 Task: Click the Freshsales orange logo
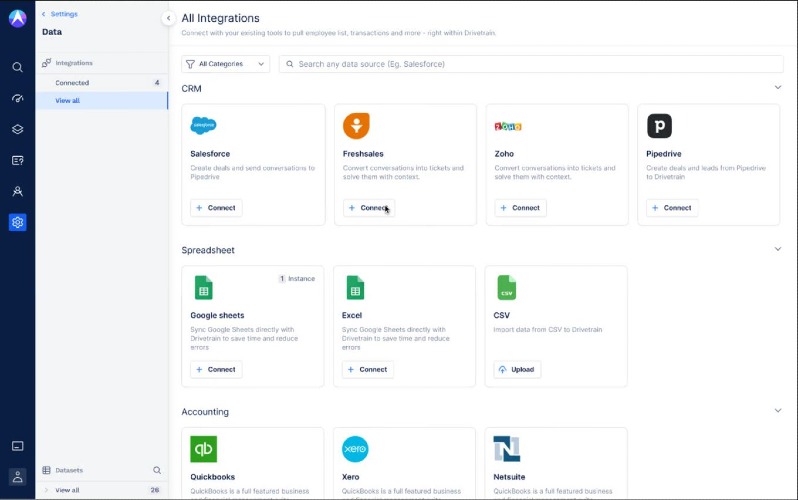[x=356, y=126]
